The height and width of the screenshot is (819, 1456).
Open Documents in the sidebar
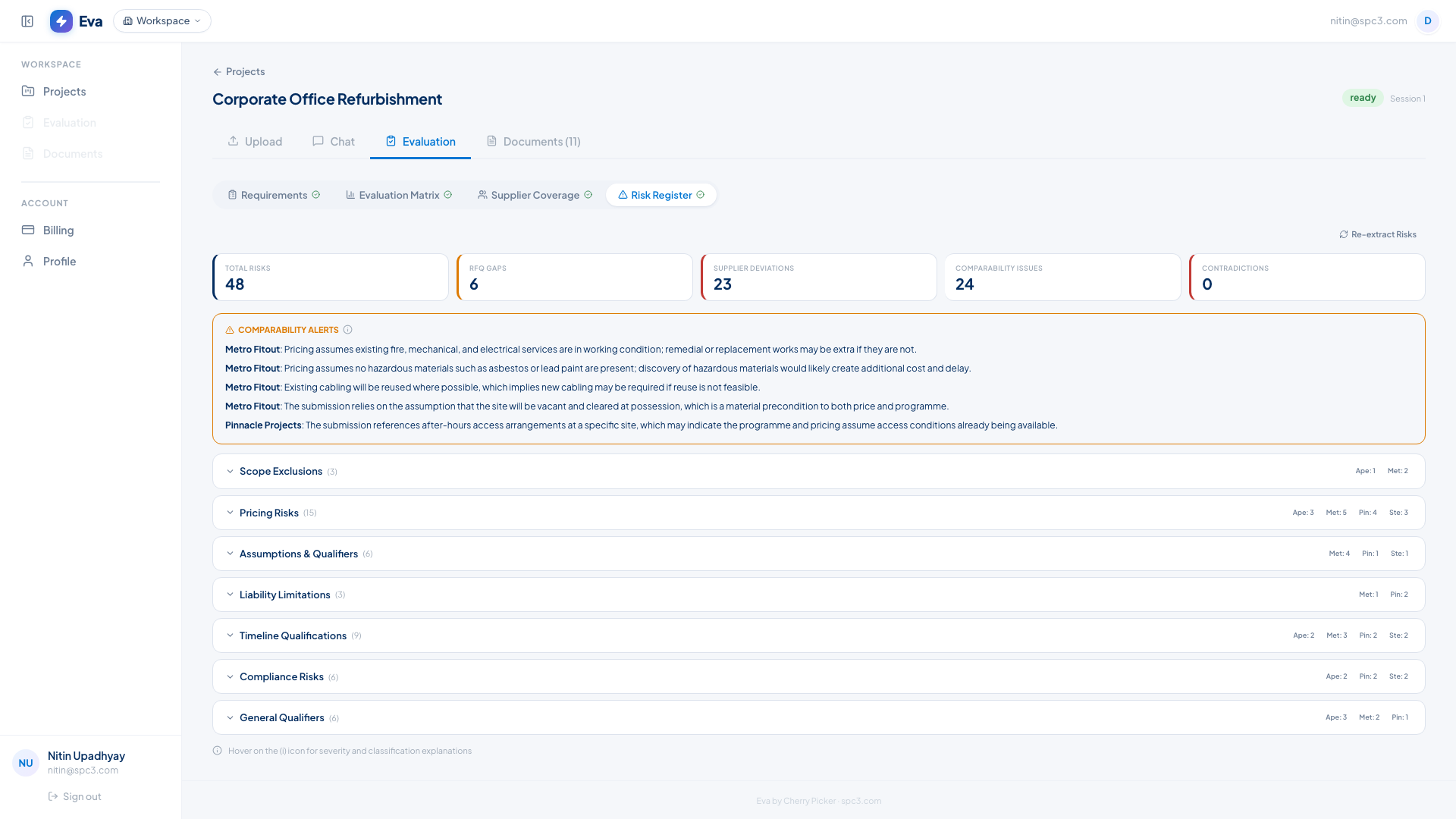[91, 153]
